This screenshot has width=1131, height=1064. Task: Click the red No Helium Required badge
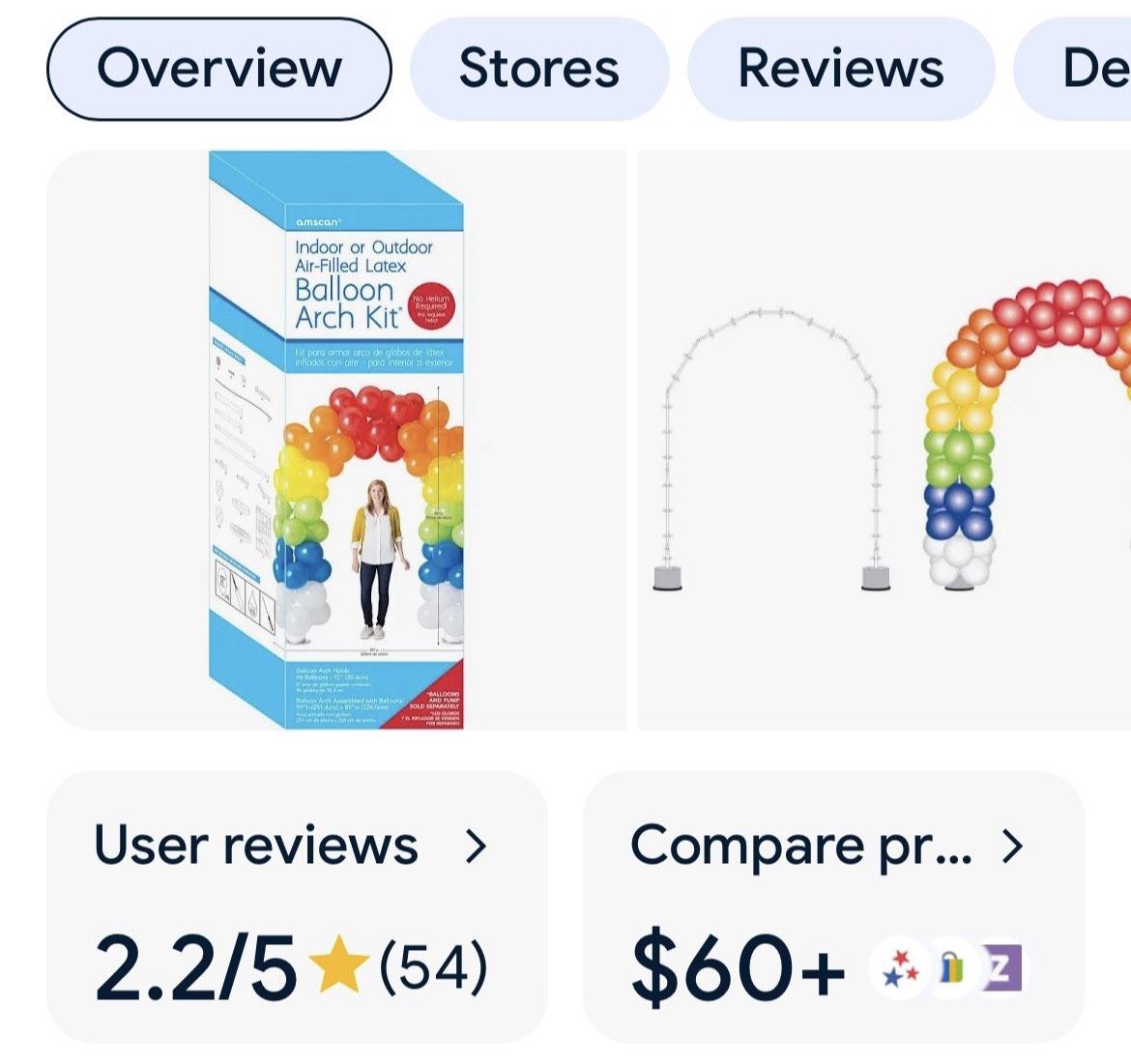click(431, 307)
